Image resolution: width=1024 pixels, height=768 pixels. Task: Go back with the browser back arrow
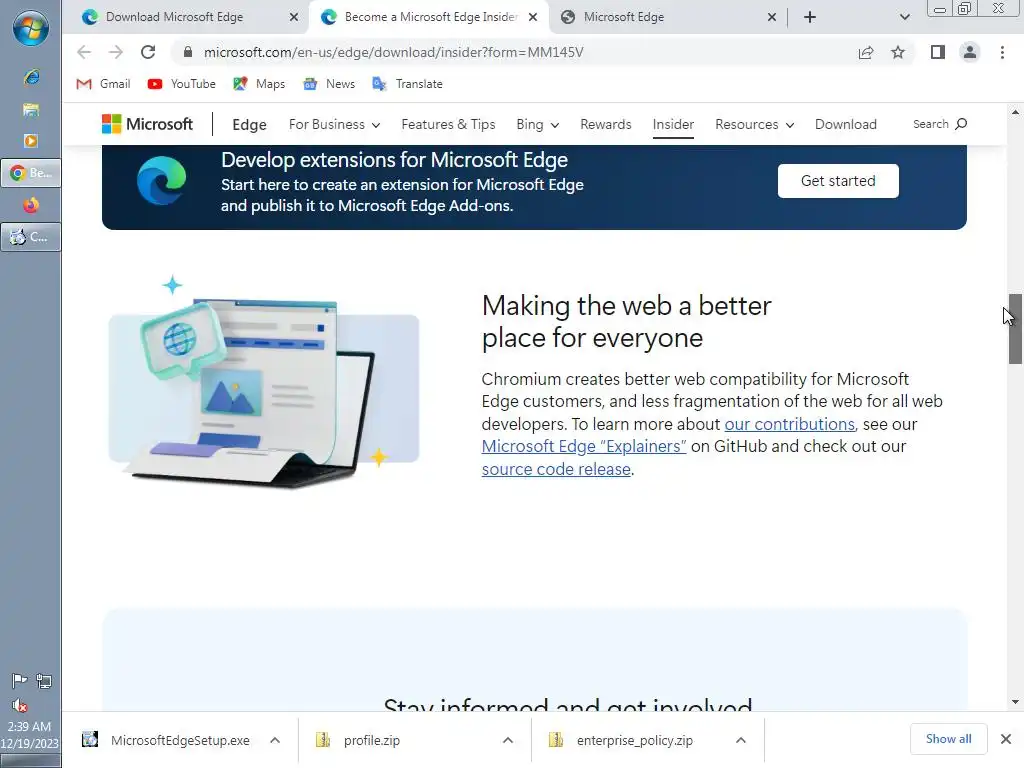(84, 52)
